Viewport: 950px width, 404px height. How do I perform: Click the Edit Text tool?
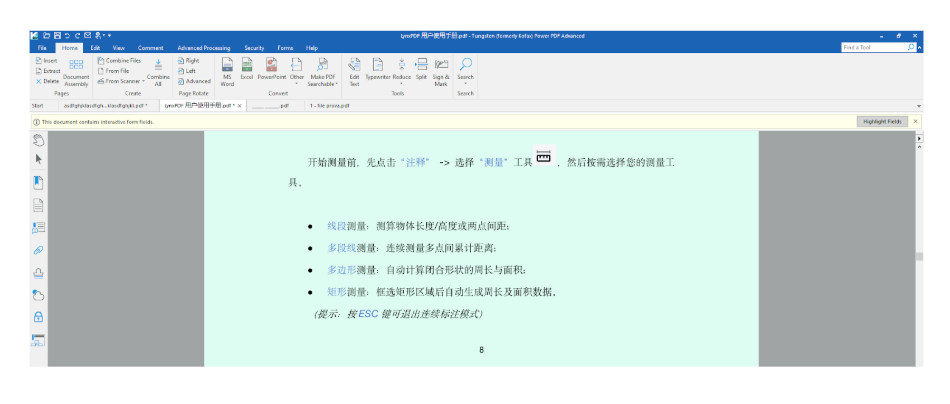click(354, 70)
